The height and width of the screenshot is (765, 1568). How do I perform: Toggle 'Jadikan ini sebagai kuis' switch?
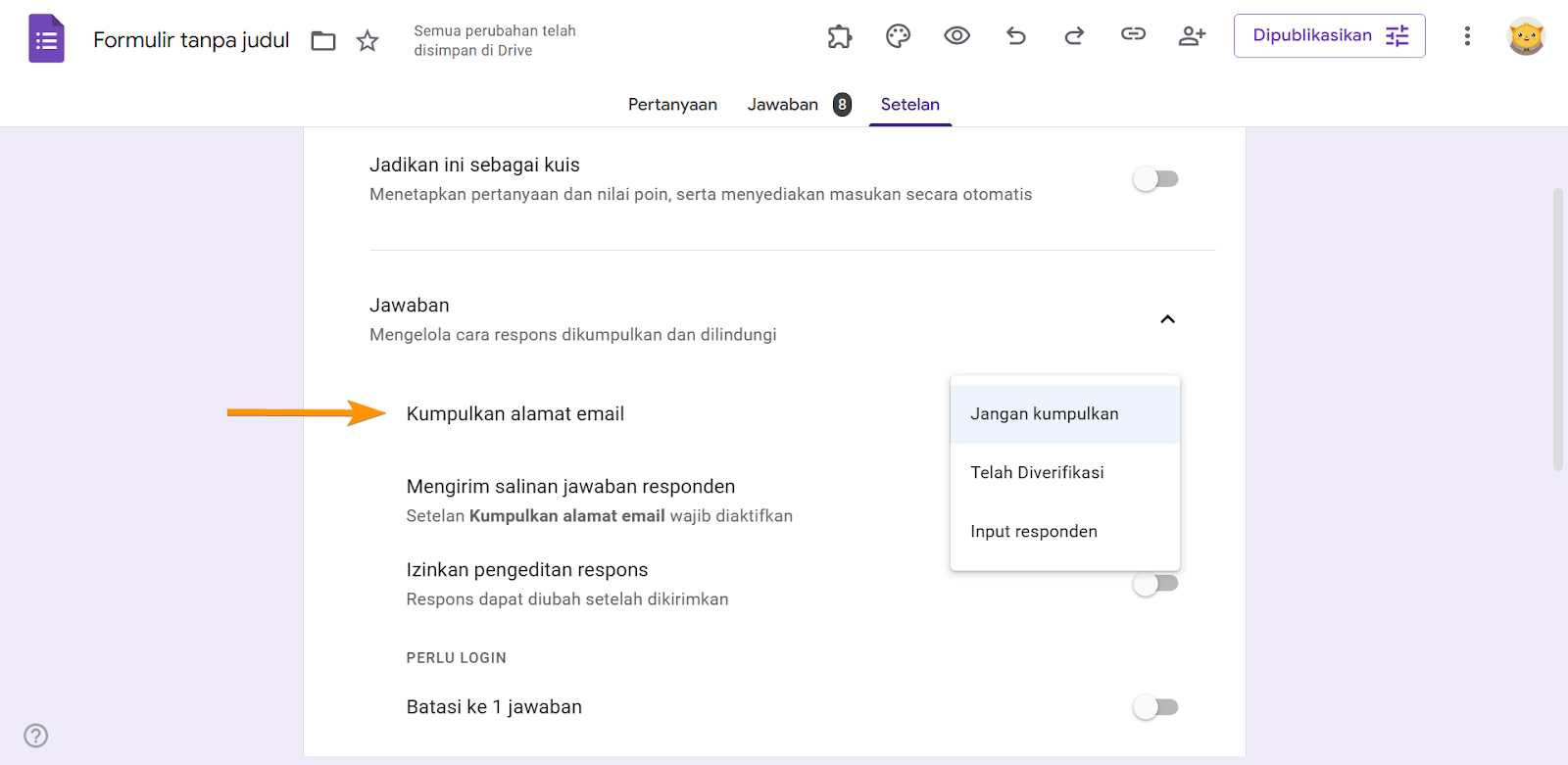coord(1155,179)
